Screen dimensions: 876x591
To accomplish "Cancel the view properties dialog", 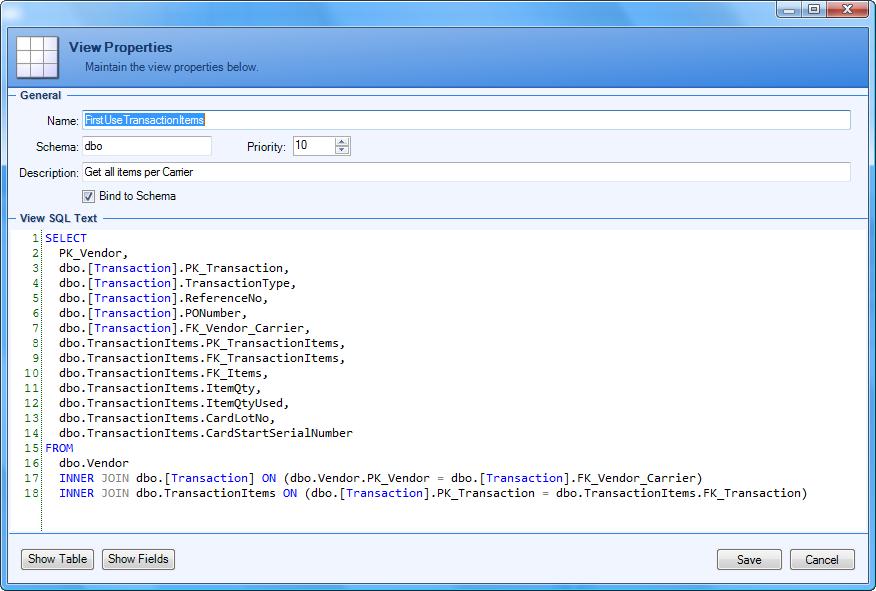I will [x=822, y=560].
